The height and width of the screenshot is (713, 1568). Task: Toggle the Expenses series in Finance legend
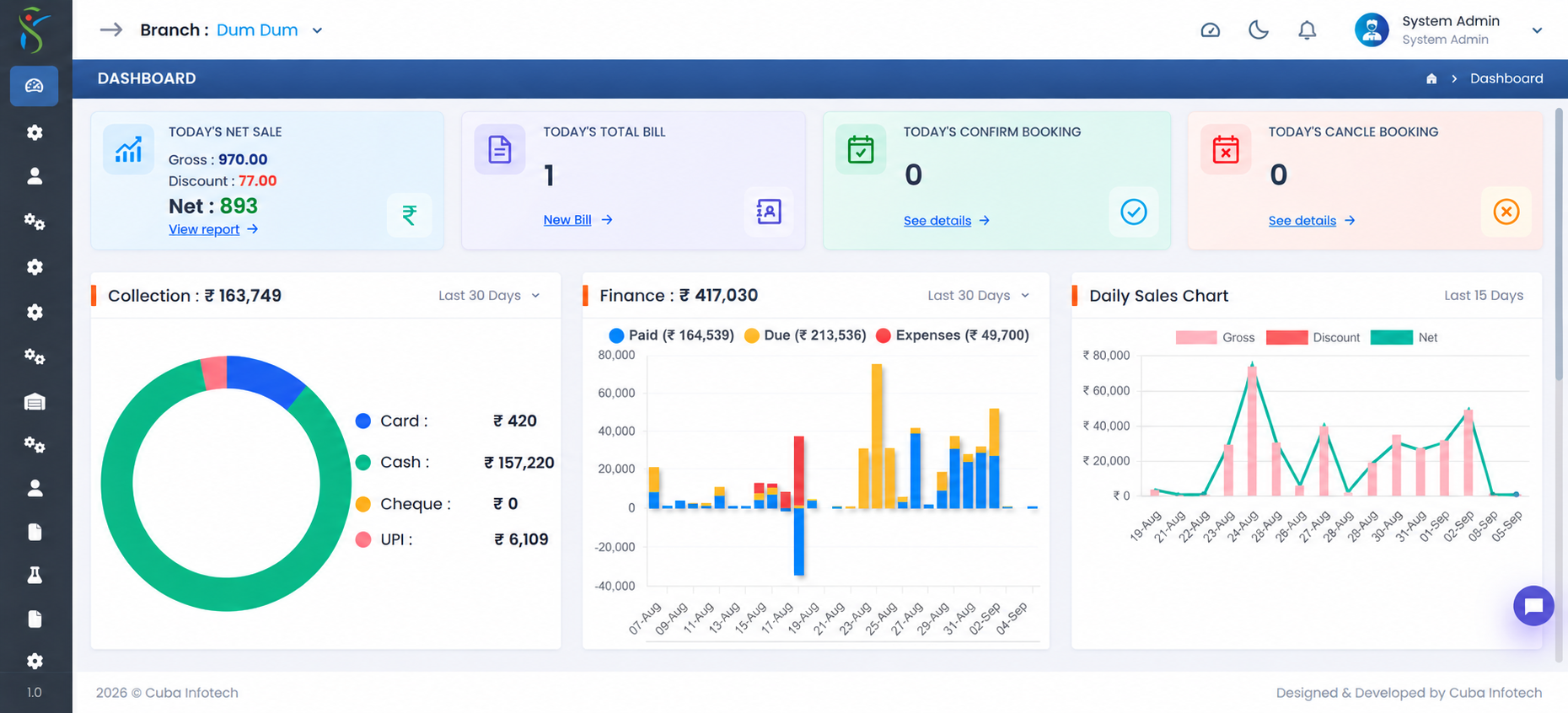953,335
